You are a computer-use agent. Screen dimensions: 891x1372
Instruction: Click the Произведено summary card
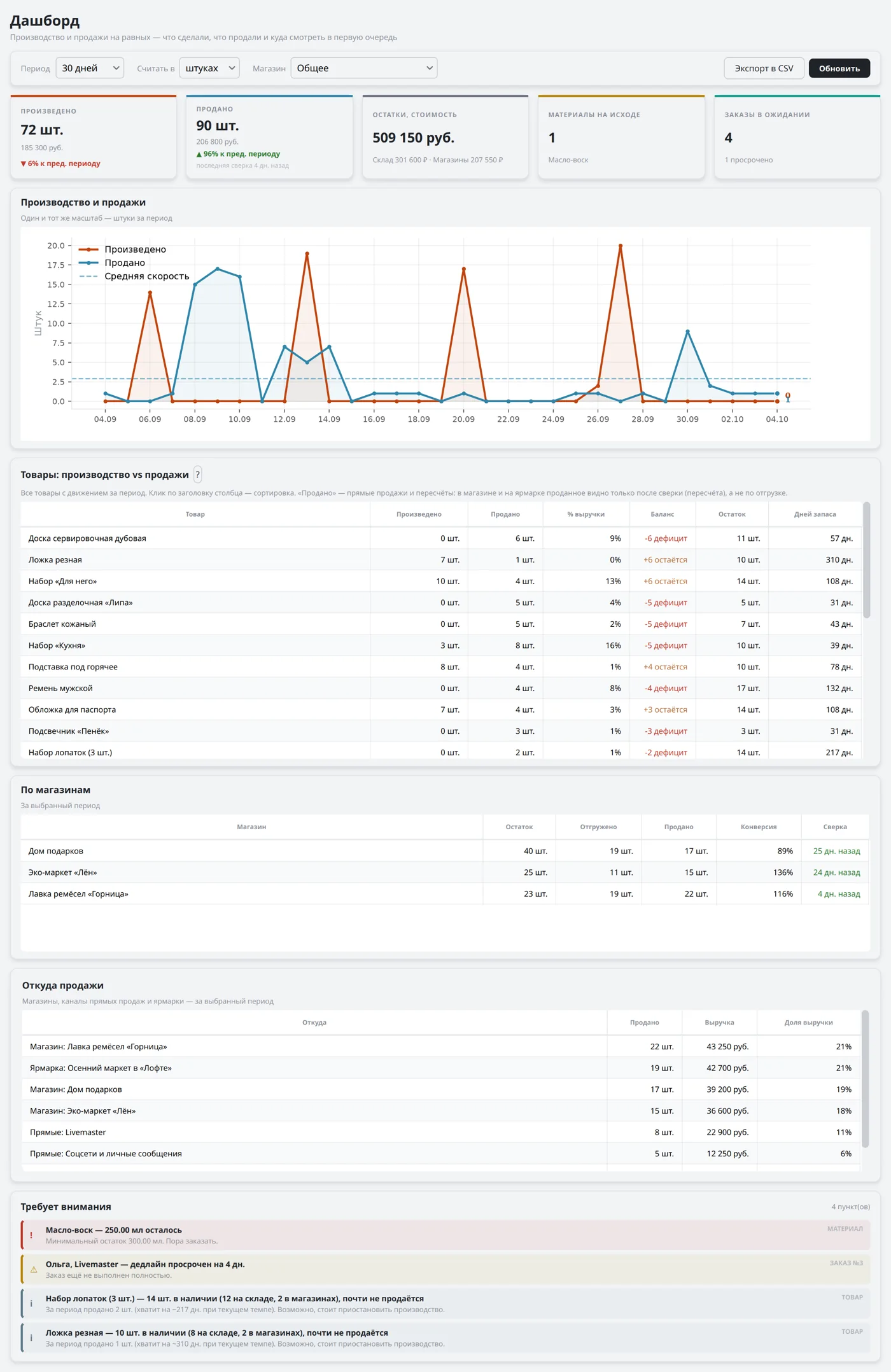(94, 137)
